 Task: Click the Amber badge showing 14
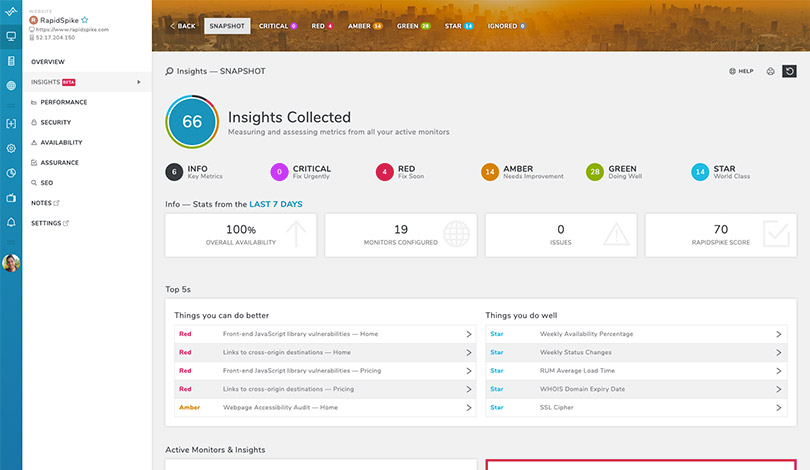click(x=490, y=172)
